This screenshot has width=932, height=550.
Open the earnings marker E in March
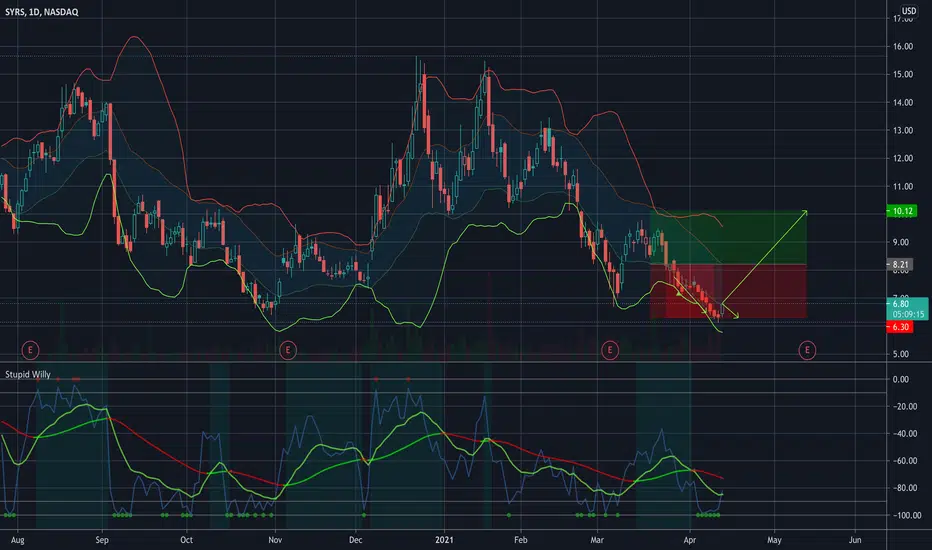[x=609, y=350]
